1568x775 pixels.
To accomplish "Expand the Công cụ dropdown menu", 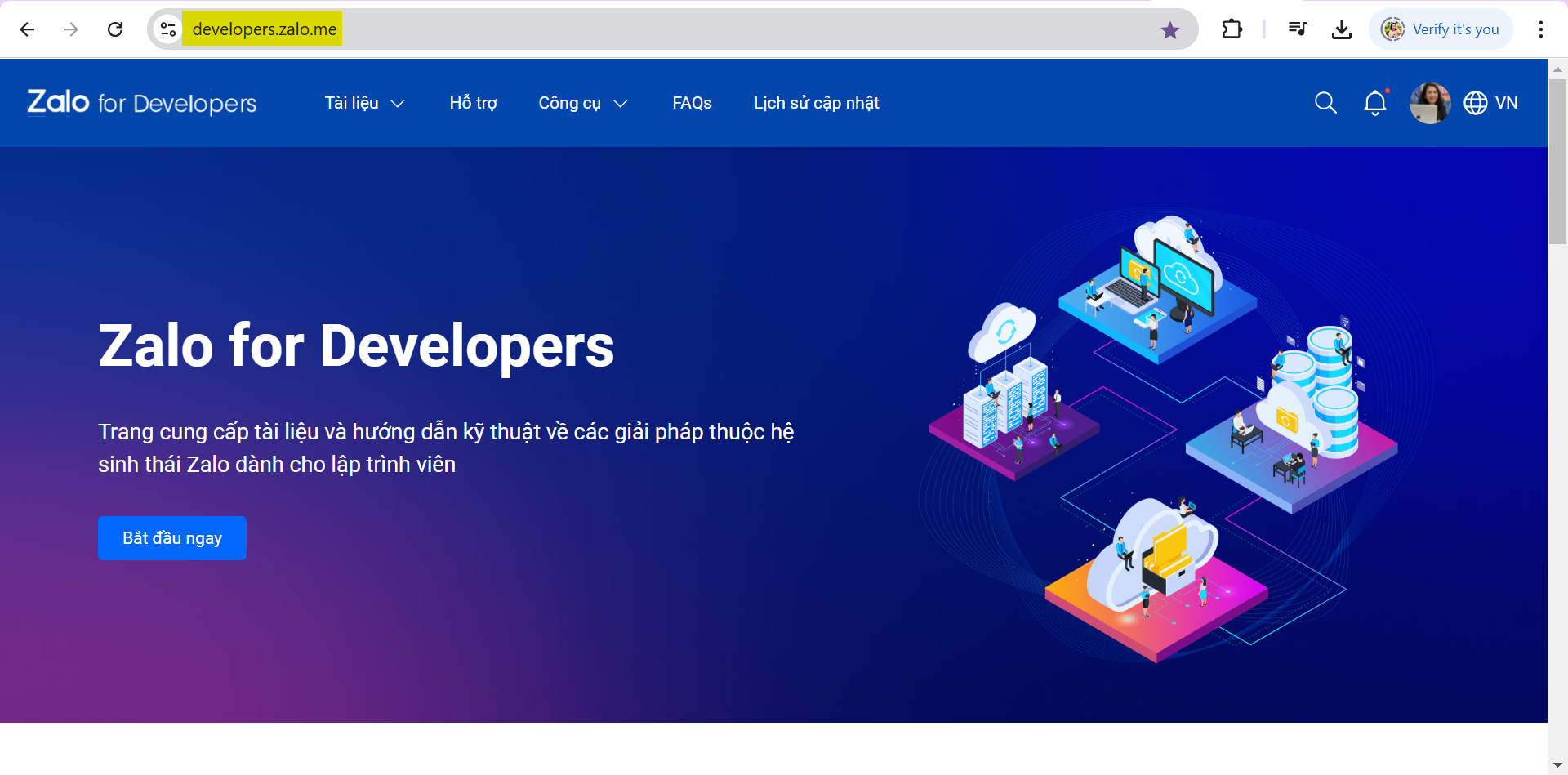I will 582,103.
